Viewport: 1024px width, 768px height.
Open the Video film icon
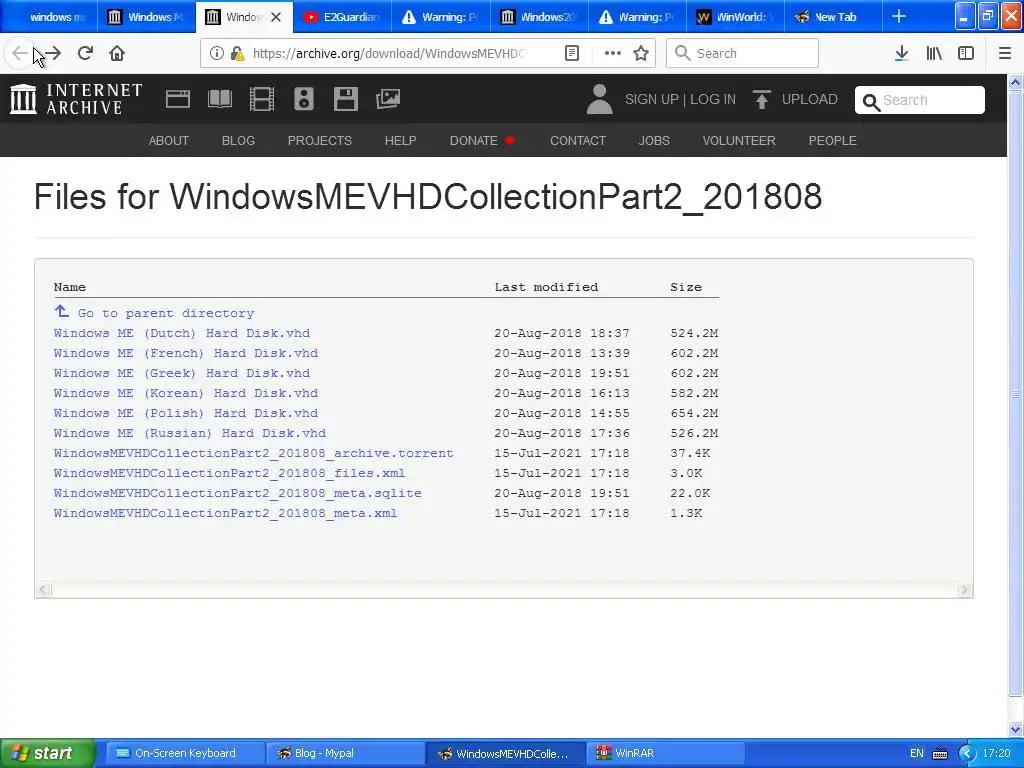pyautogui.click(x=262, y=99)
